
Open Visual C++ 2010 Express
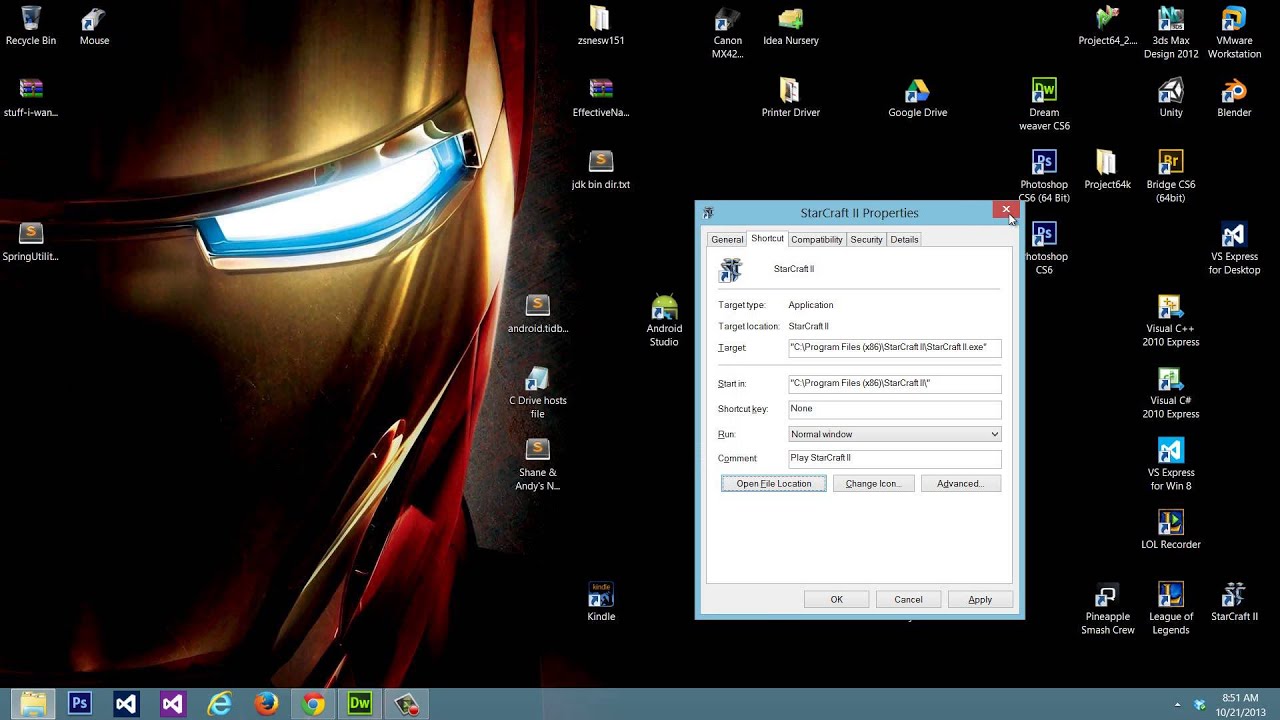coord(1170,310)
